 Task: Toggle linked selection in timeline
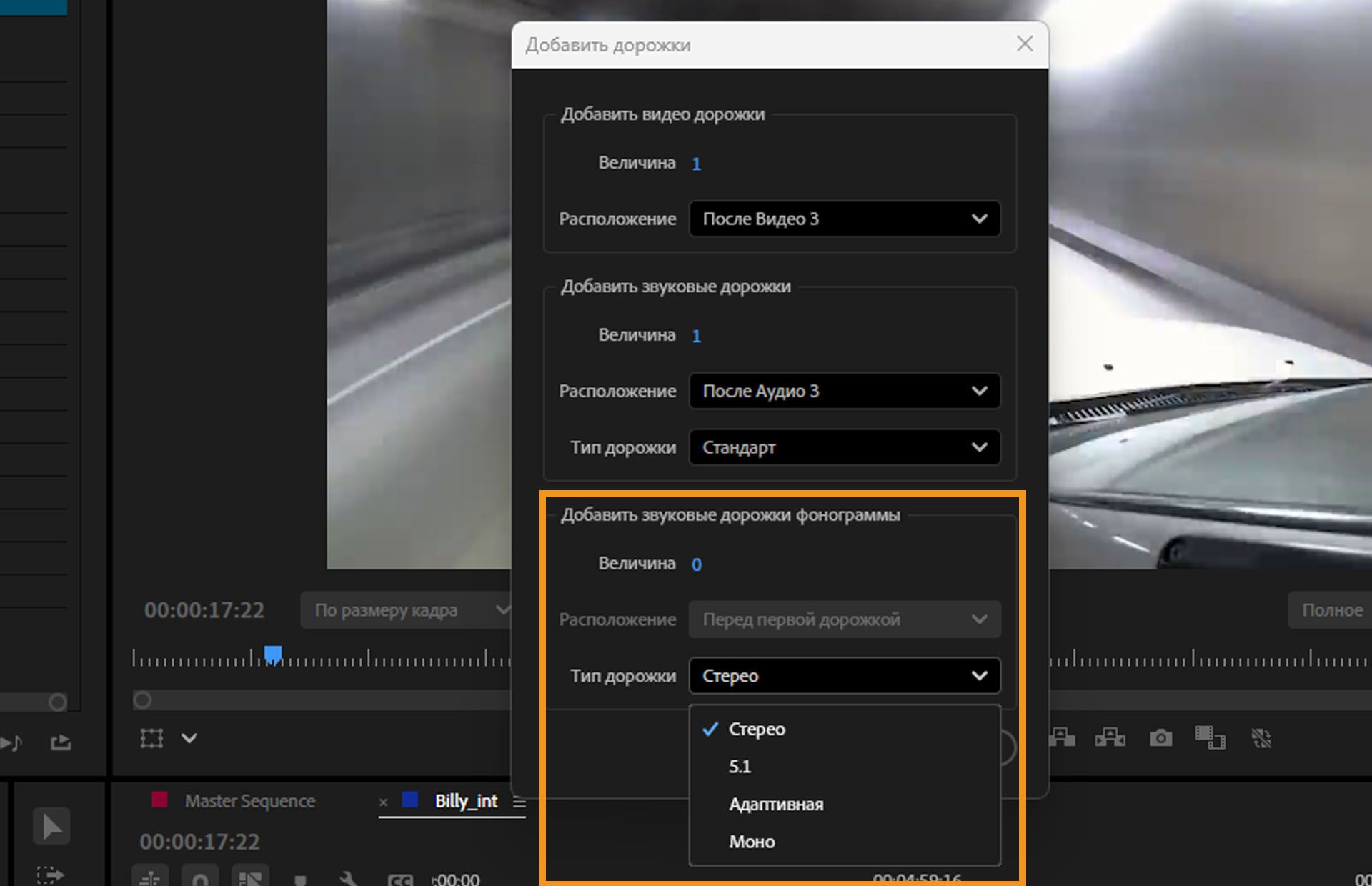[250, 879]
